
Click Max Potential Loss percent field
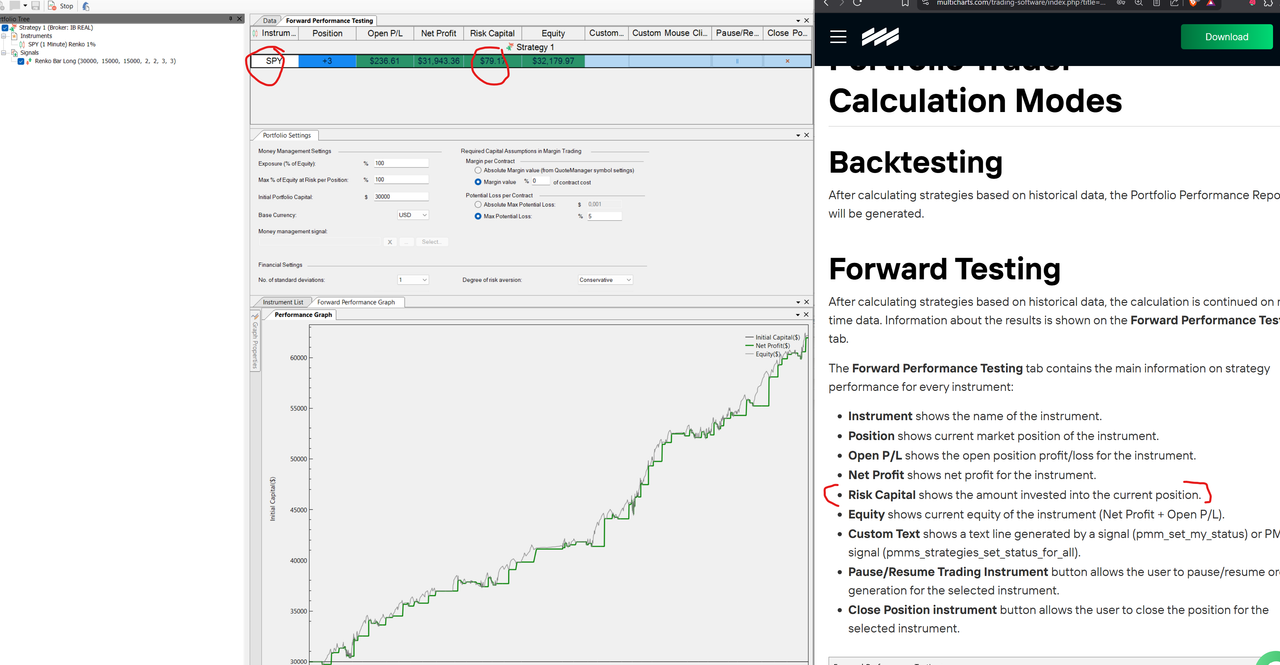(604, 216)
